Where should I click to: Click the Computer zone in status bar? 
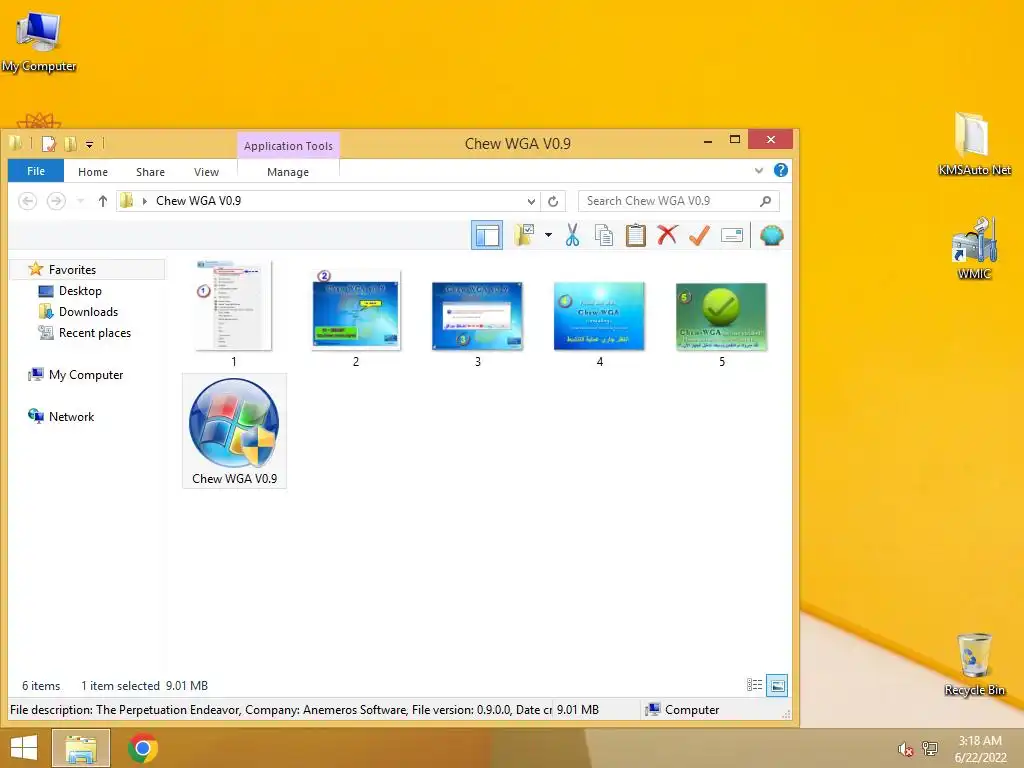(x=682, y=710)
